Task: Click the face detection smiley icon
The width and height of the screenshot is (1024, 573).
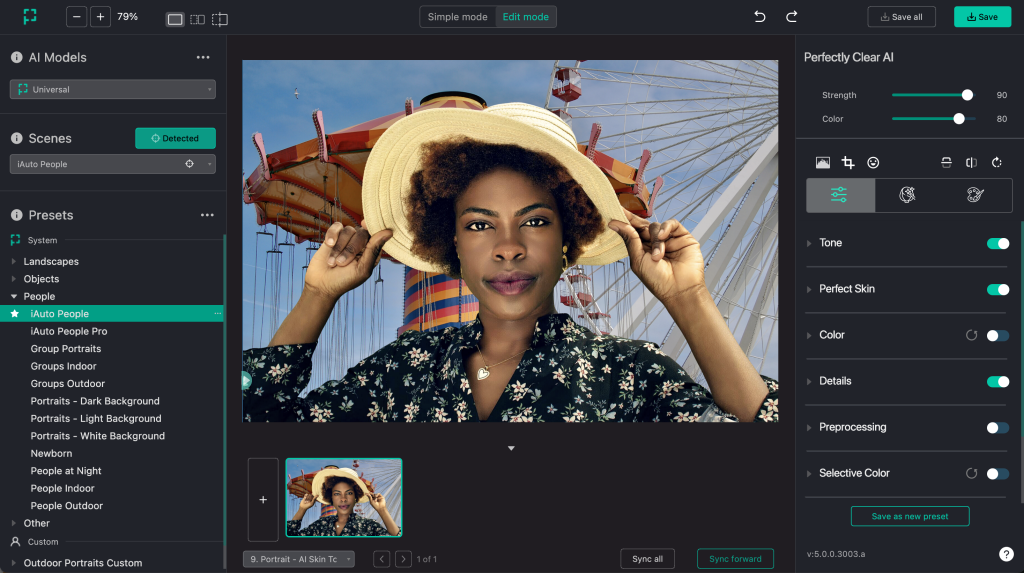Action: 873,162
